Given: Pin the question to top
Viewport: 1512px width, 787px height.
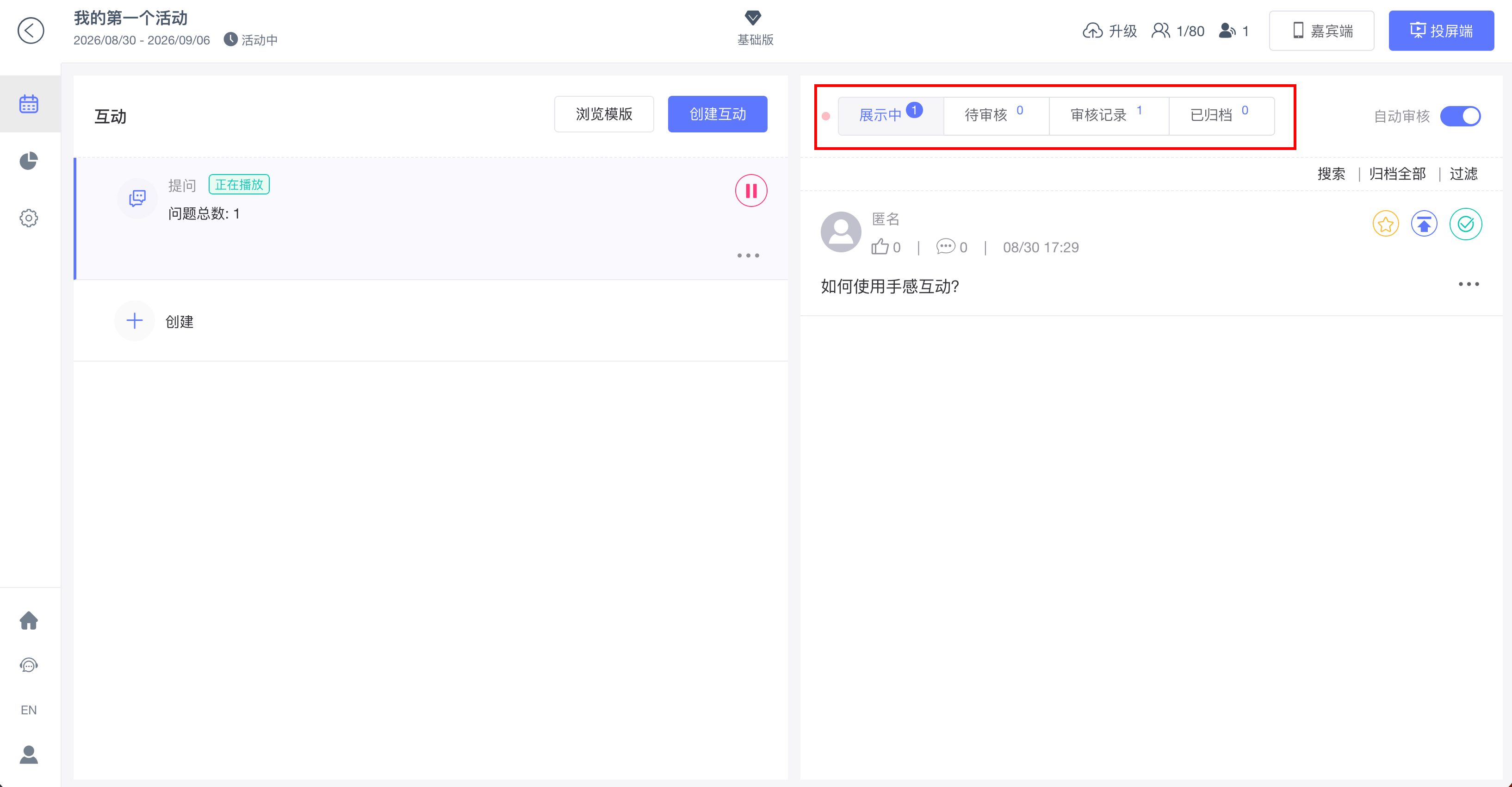Looking at the screenshot, I should pyautogui.click(x=1424, y=224).
